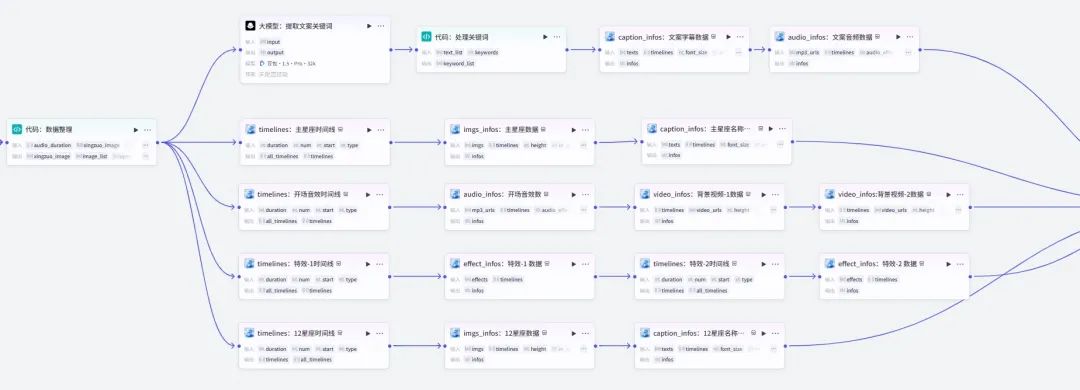Run the audio_infos：文案音频数据 node

pyautogui.click(x=898, y=37)
